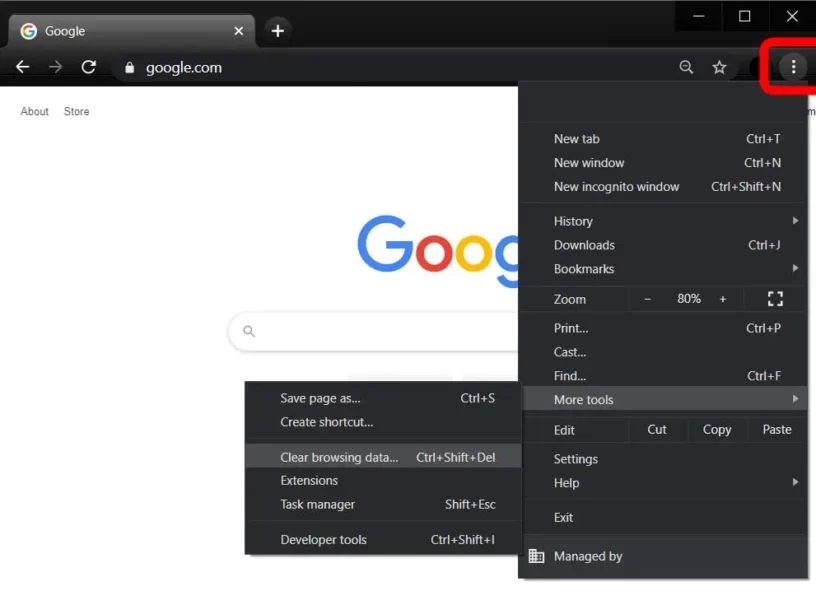Increase zoom with the plus button
Image resolution: width=816 pixels, height=600 pixels.
722,299
